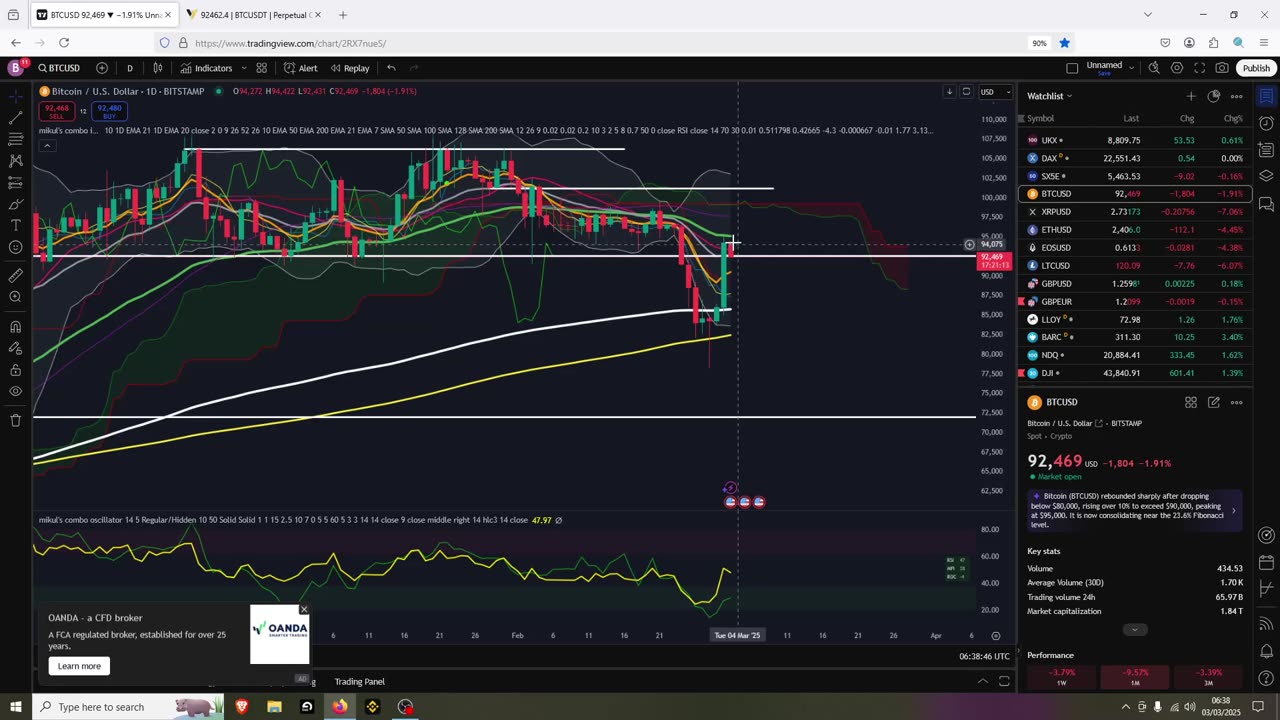Open the Indicators dialog
The image size is (1280, 720).
[x=206, y=68]
